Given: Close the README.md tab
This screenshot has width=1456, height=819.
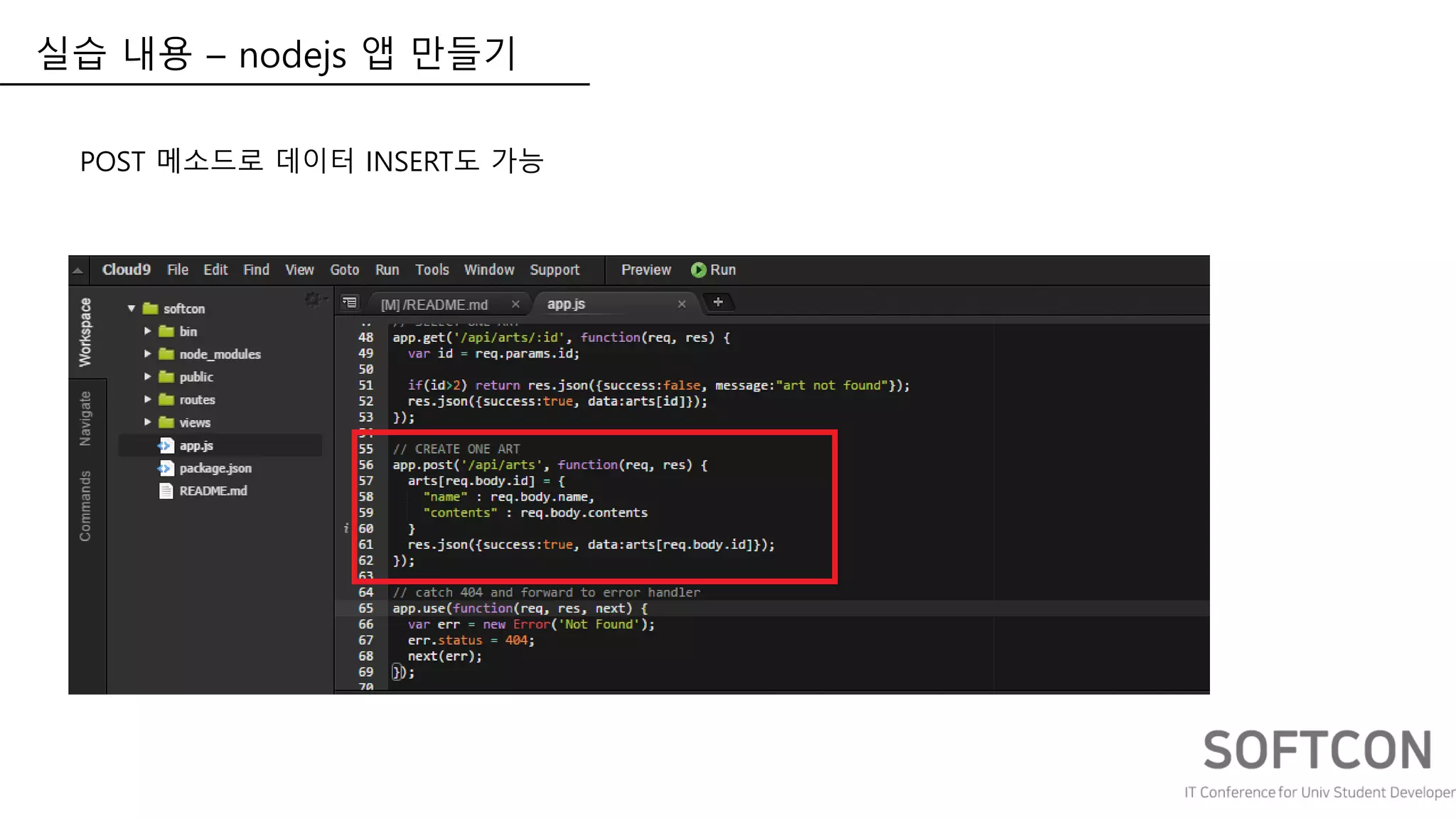Looking at the screenshot, I should point(515,304).
